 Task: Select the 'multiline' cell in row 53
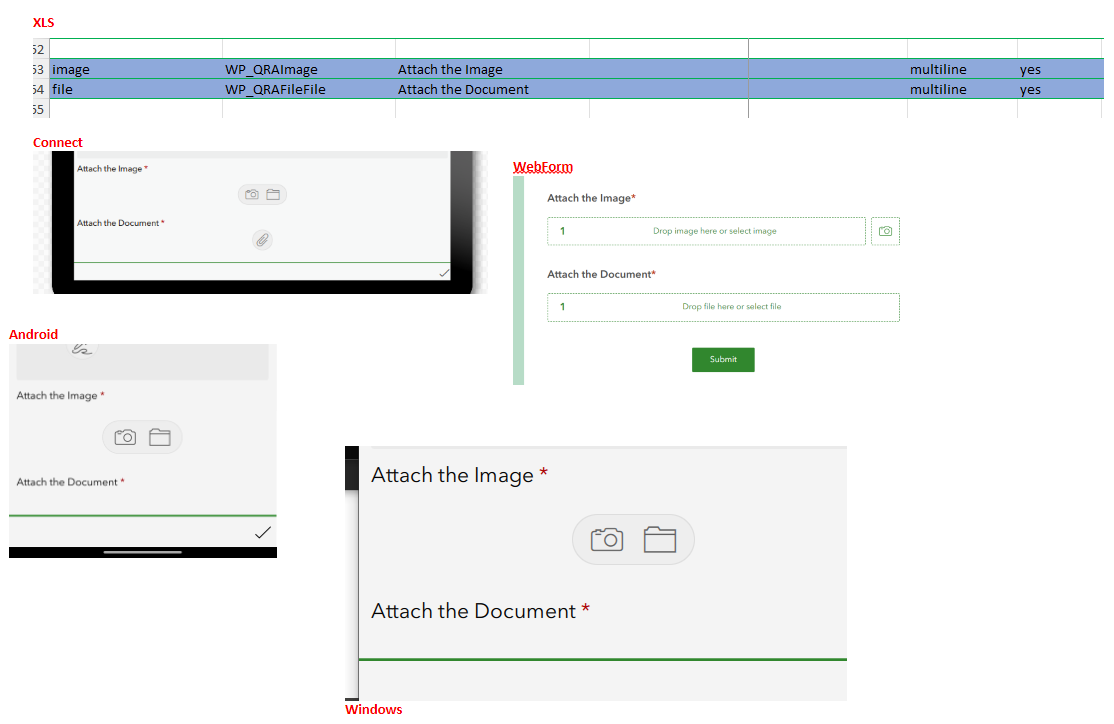[x=962, y=69]
